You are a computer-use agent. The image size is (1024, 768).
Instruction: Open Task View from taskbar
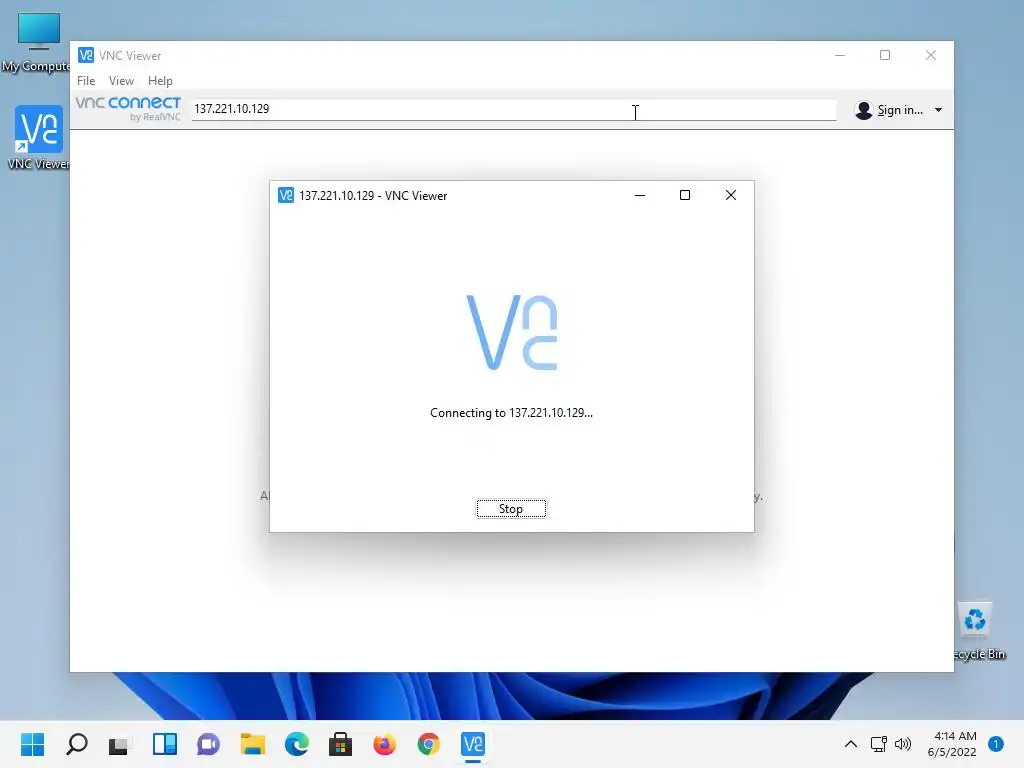[x=120, y=744]
